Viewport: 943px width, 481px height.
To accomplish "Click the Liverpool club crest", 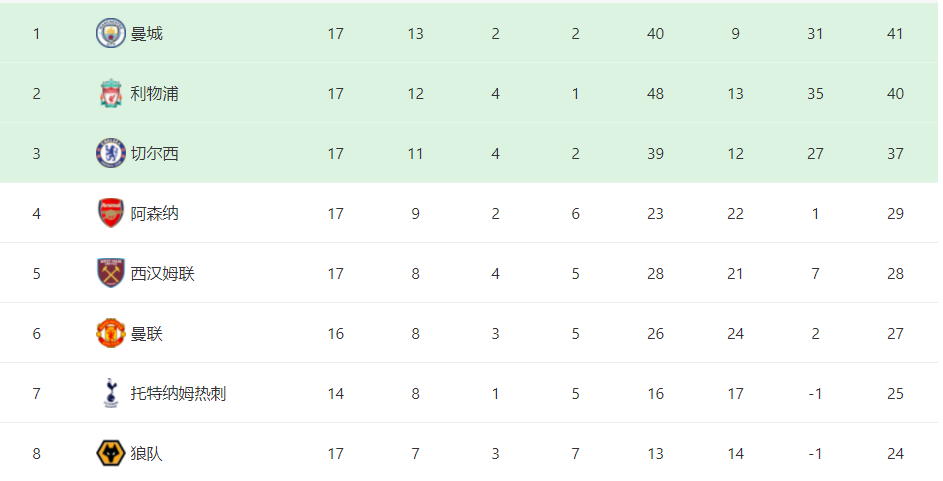I will click(111, 93).
